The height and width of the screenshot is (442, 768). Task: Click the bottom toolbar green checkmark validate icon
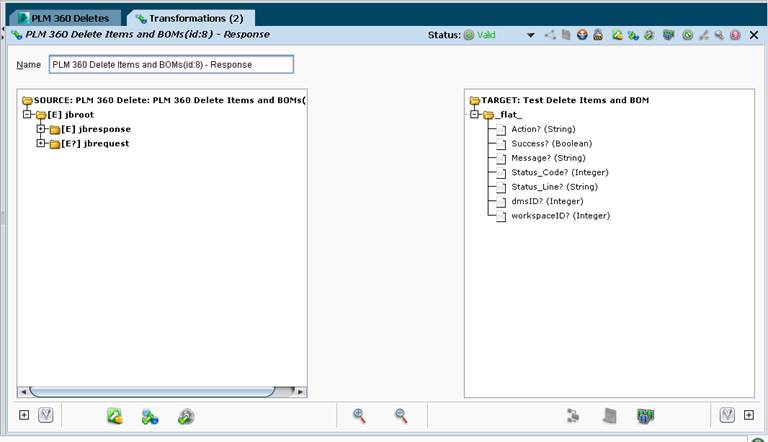pos(186,417)
